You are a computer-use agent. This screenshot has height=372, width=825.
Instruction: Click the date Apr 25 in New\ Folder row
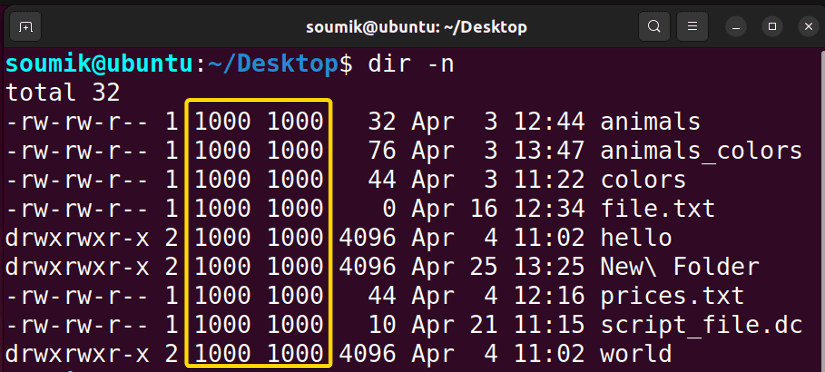coord(455,267)
